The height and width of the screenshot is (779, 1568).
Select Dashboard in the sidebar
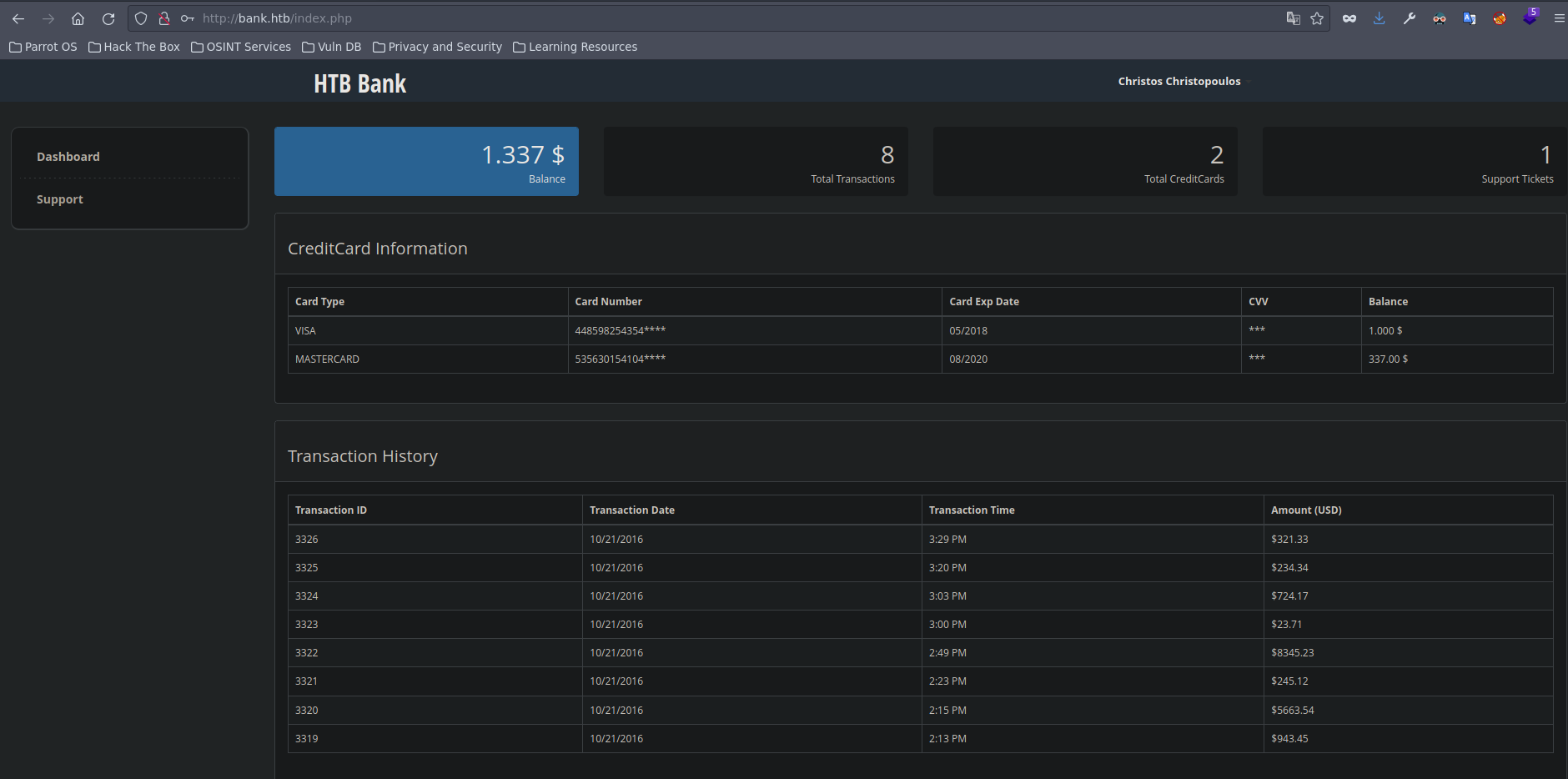click(68, 157)
